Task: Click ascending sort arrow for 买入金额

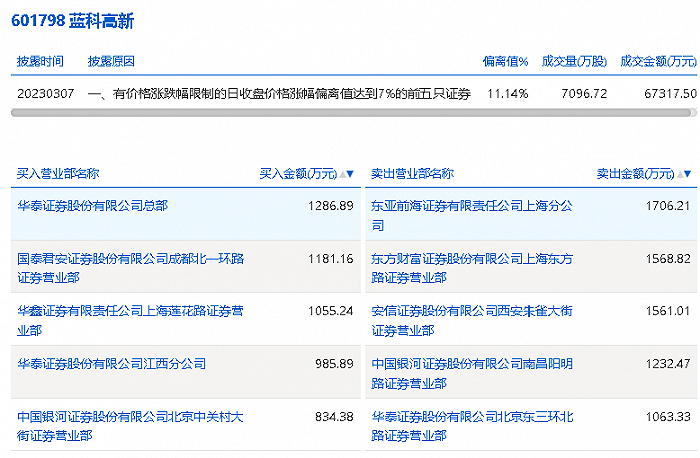Action: coord(342,174)
